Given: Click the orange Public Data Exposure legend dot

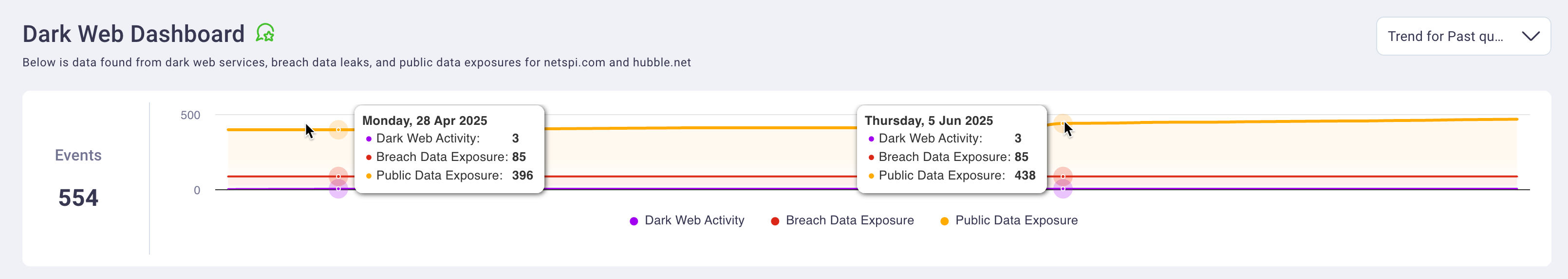Looking at the screenshot, I should pos(944,221).
